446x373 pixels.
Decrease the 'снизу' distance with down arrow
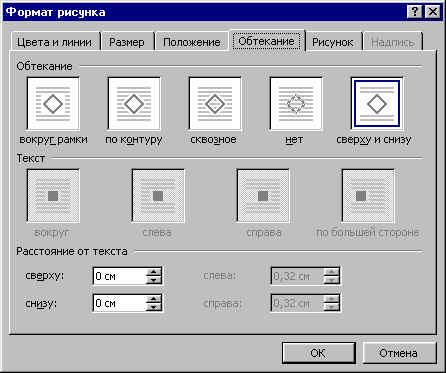tap(153, 307)
